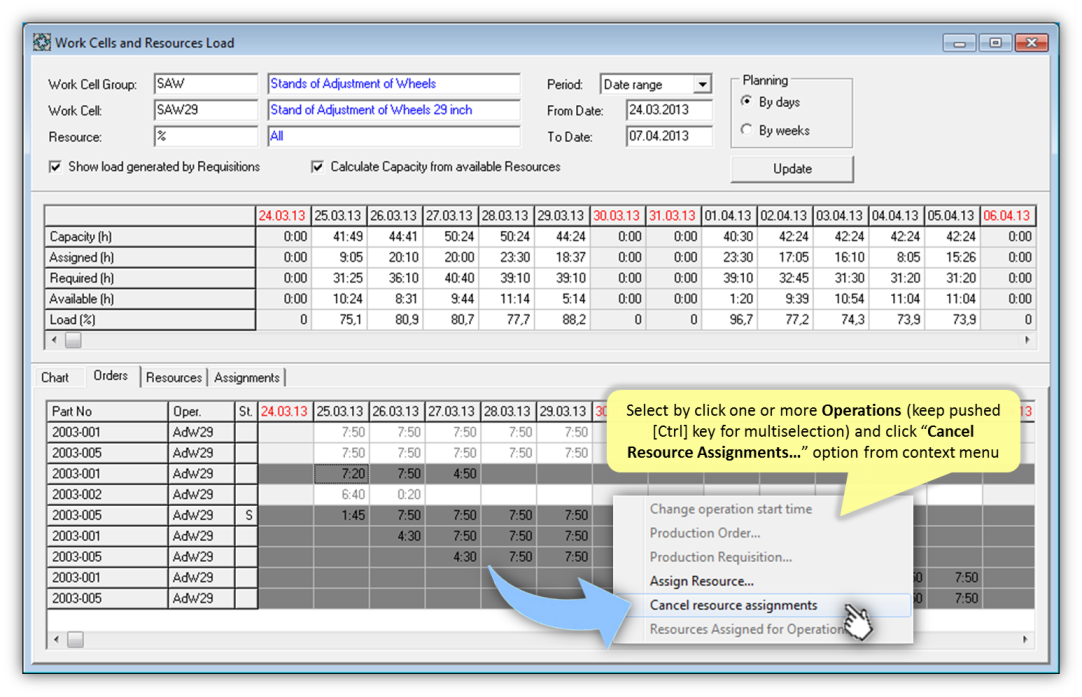Go to the Assignments tab
This screenshot has width=1082, height=697.
[247, 377]
